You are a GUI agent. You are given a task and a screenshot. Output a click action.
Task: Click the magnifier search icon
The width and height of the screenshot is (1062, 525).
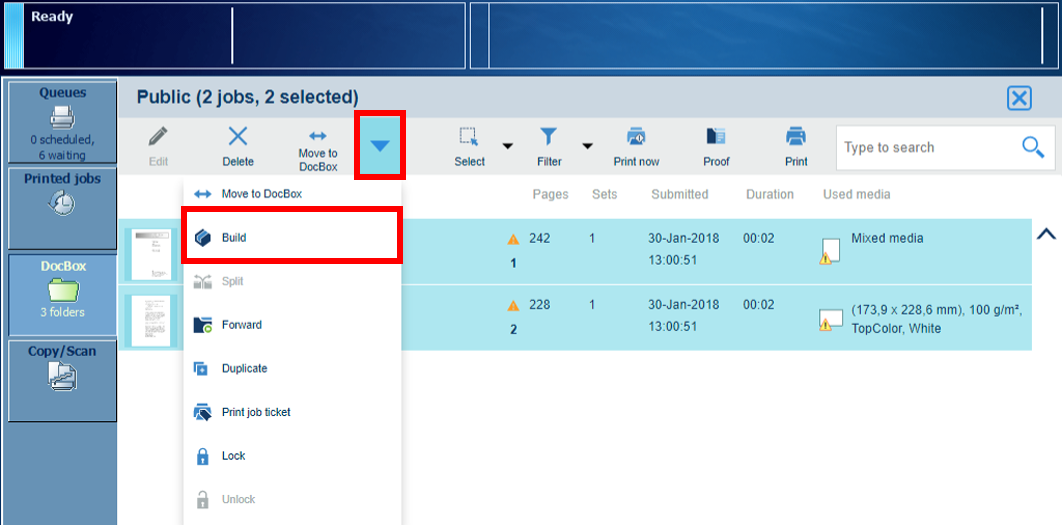pos(1033,147)
